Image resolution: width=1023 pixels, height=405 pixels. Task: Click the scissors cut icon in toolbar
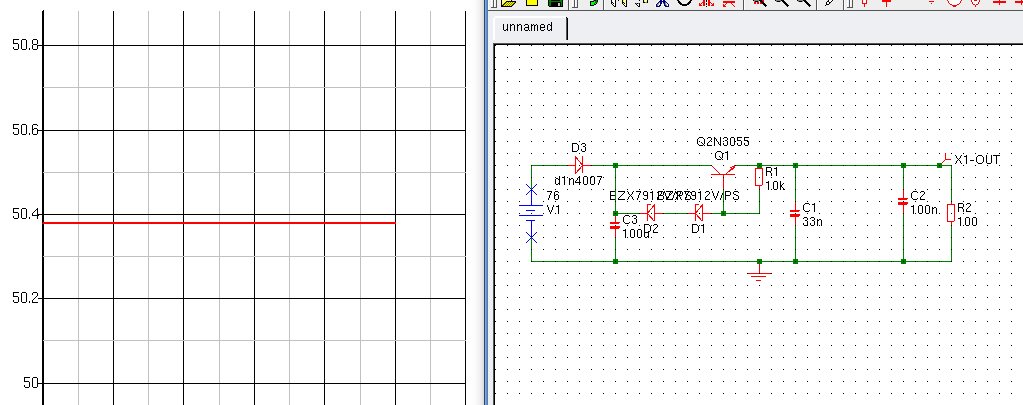[660, 3]
